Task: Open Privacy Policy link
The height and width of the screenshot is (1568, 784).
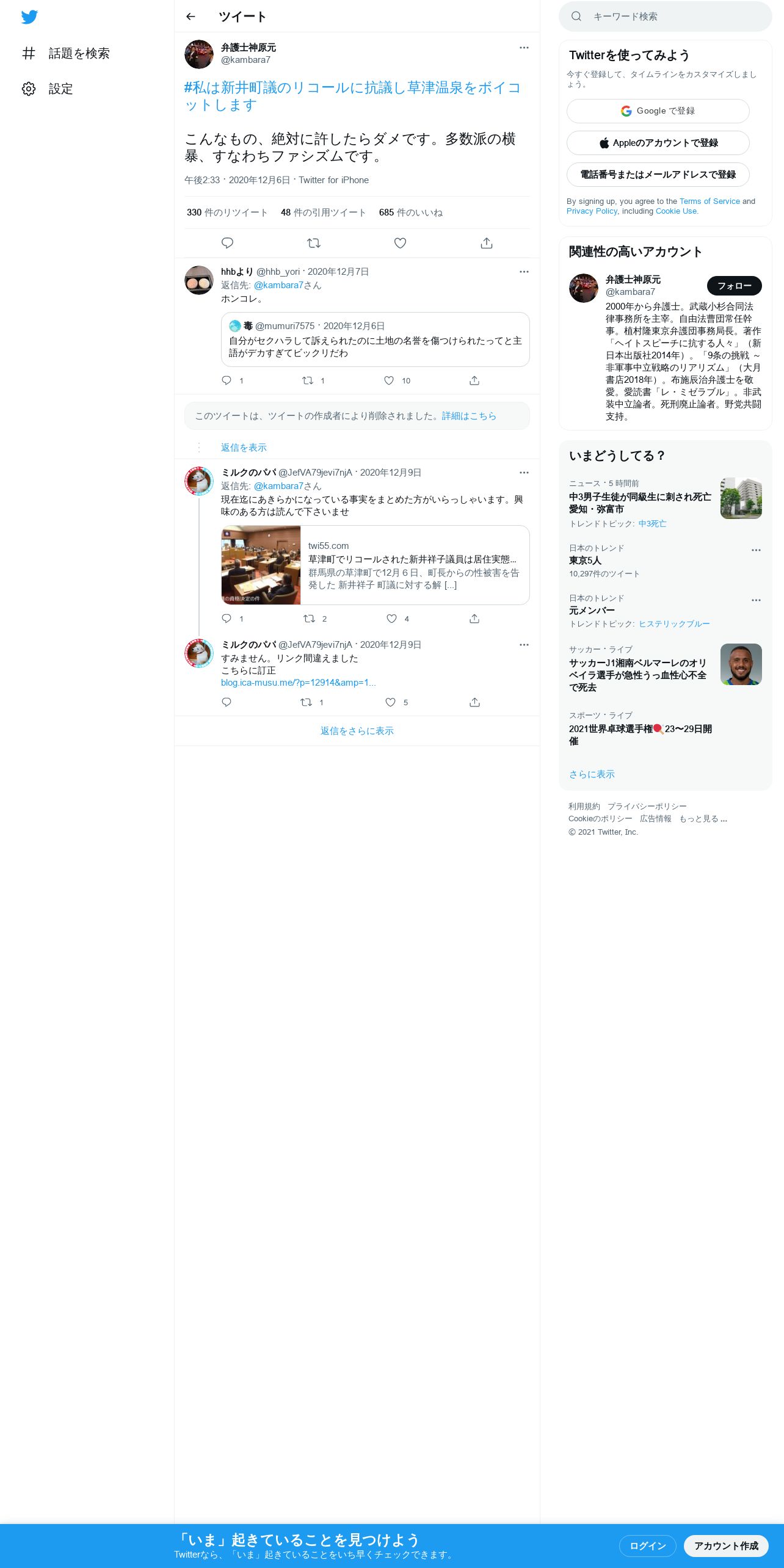Action: [592, 211]
